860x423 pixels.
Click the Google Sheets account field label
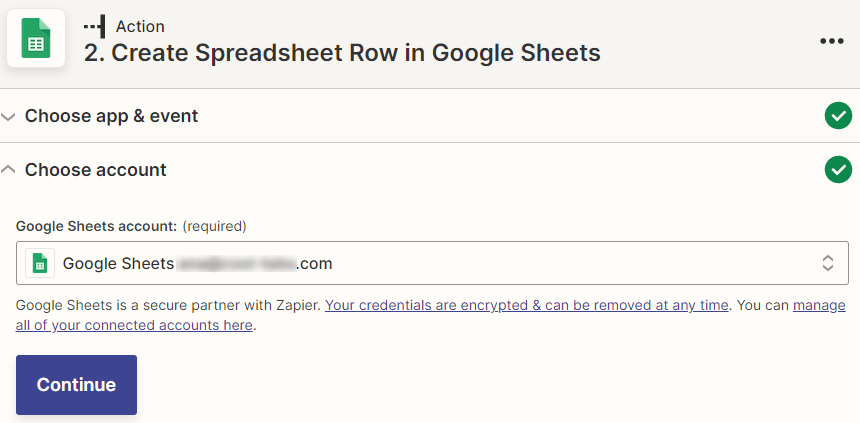point(97,226)
